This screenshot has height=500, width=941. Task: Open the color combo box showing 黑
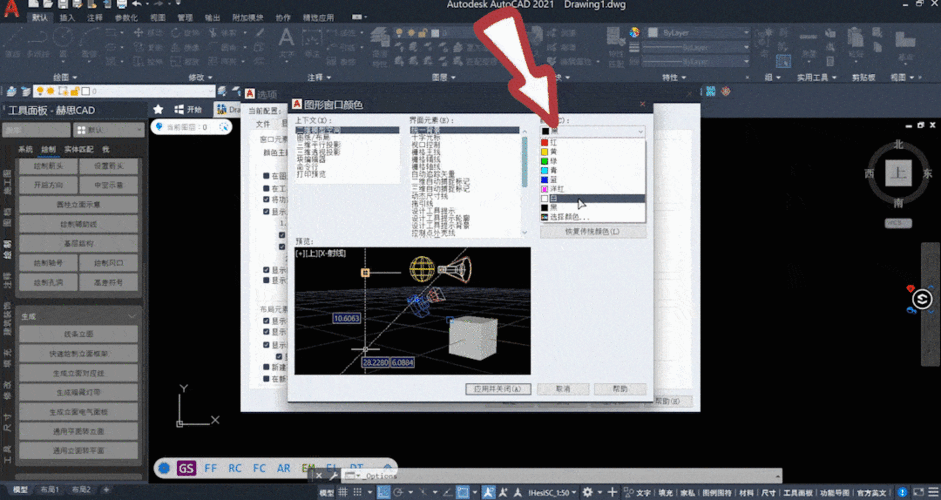coord(592,131)
